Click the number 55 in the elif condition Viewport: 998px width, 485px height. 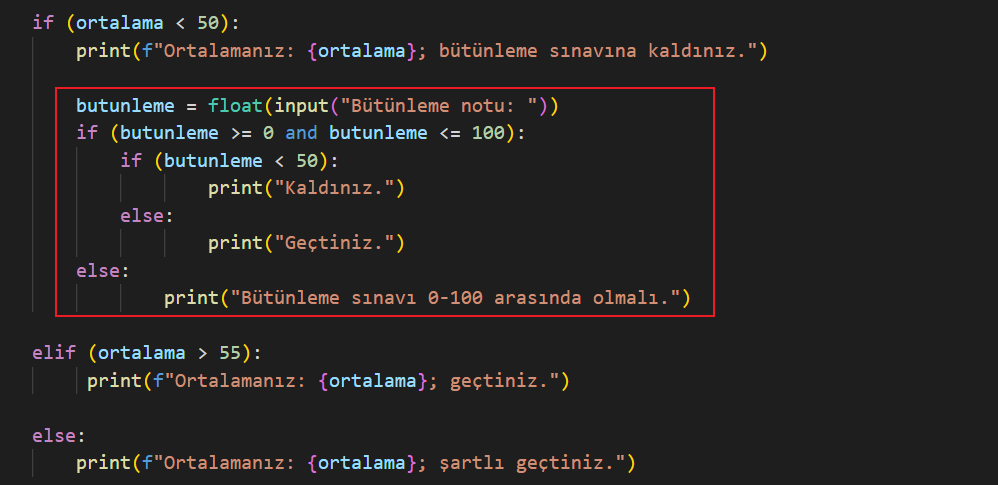coord(230,352)
